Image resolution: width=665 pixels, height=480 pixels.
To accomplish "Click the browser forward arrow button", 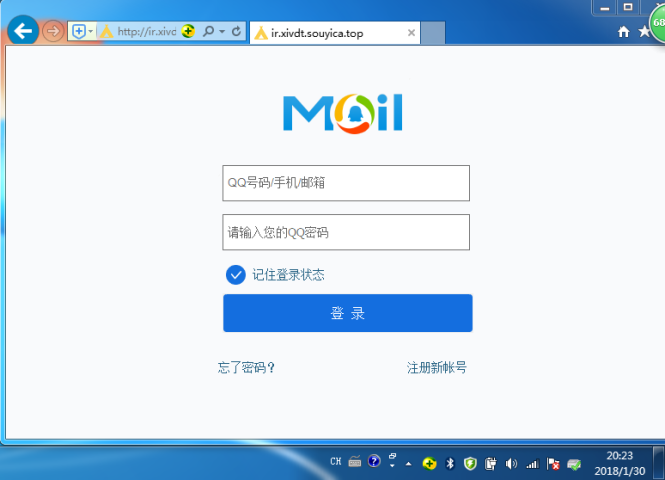I will [53, 31].
